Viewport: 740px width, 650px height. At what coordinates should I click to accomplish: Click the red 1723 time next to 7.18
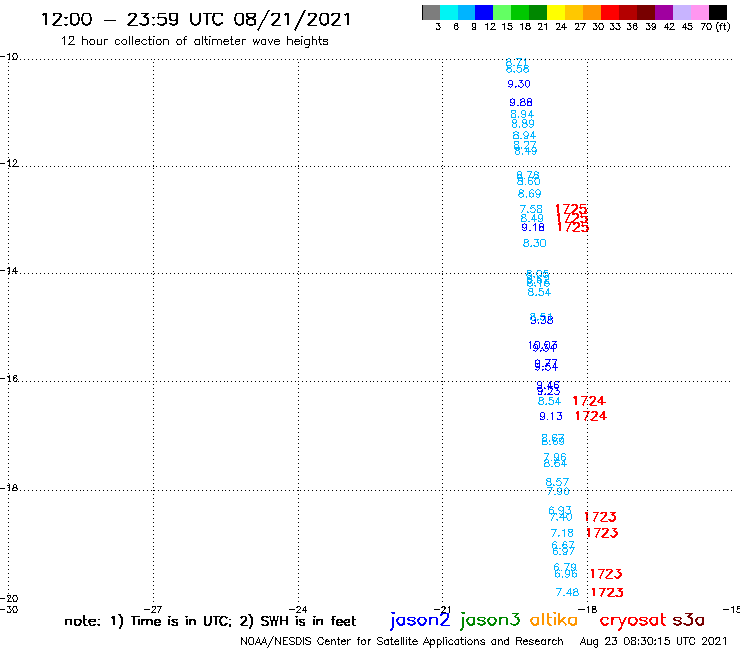tap(602, 533)
